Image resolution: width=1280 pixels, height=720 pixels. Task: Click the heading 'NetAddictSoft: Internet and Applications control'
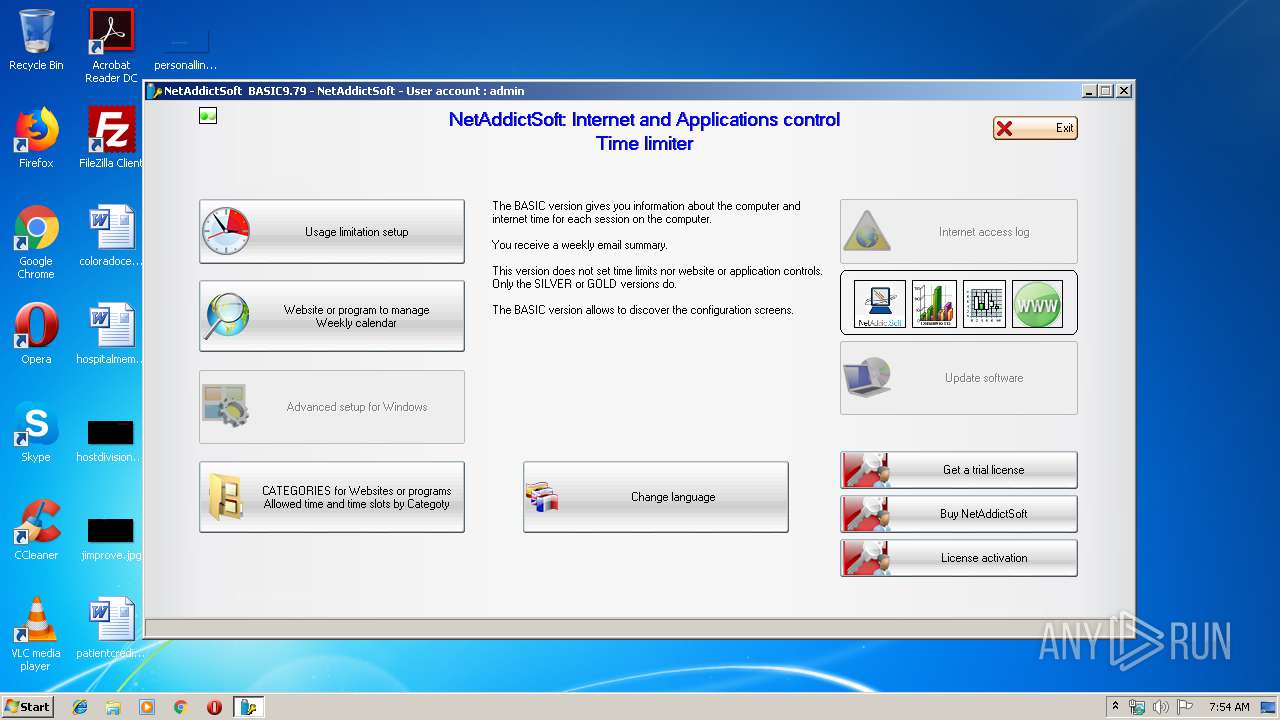pos(644,120)
